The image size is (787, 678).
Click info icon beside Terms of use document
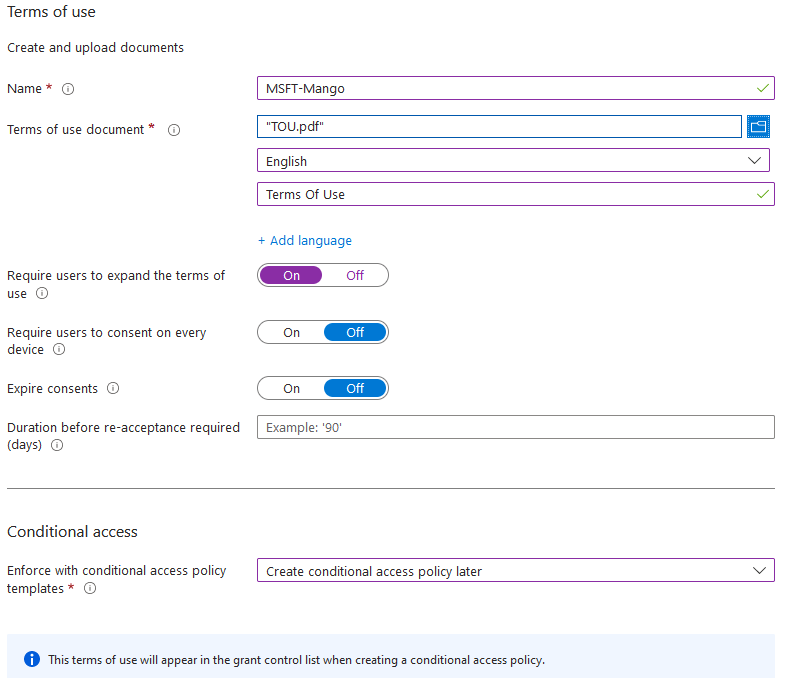coord(174,130)
